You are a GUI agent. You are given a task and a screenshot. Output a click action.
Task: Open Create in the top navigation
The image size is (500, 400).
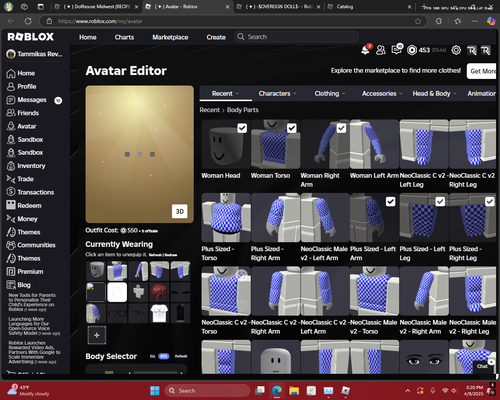tap(216, 37)
